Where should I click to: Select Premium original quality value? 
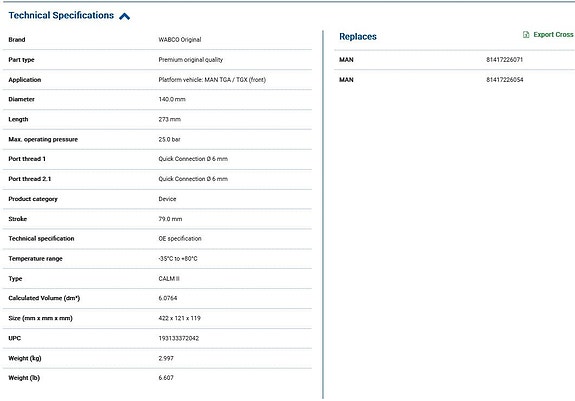[191, 60]
